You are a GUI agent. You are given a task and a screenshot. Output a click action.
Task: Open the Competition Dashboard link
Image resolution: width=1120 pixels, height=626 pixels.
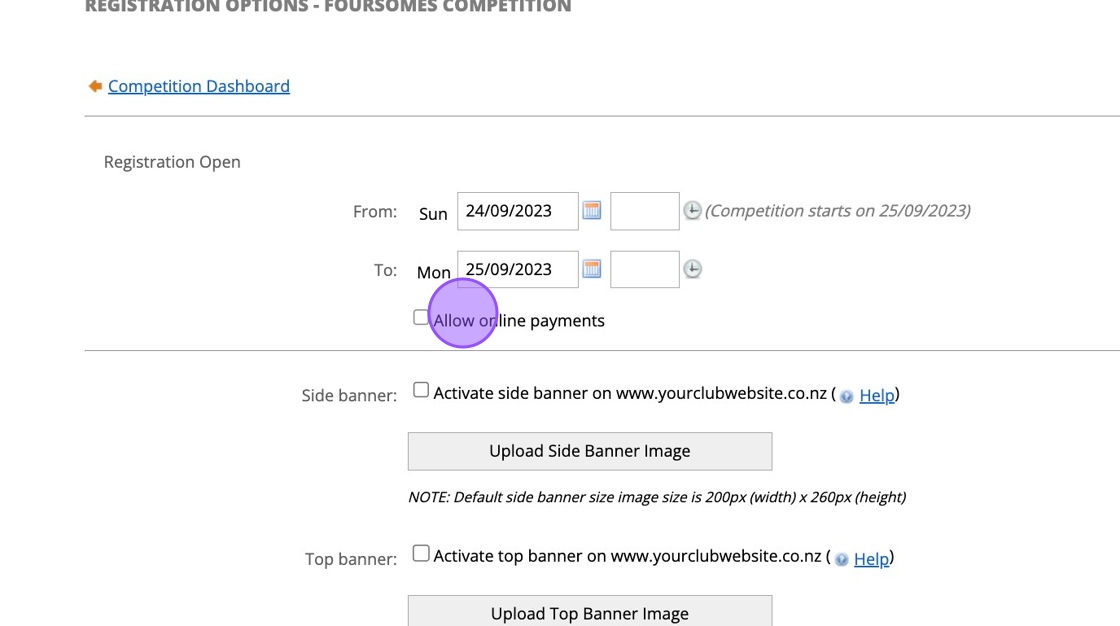[199, 86]
